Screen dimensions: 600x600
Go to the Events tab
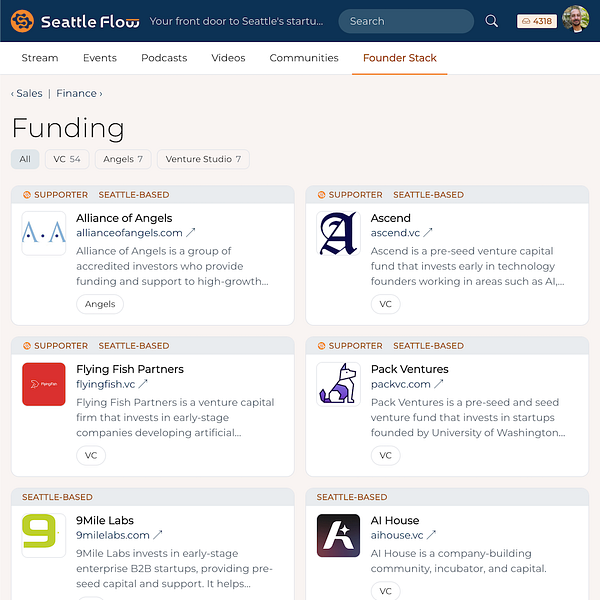[x=100, y=58]
